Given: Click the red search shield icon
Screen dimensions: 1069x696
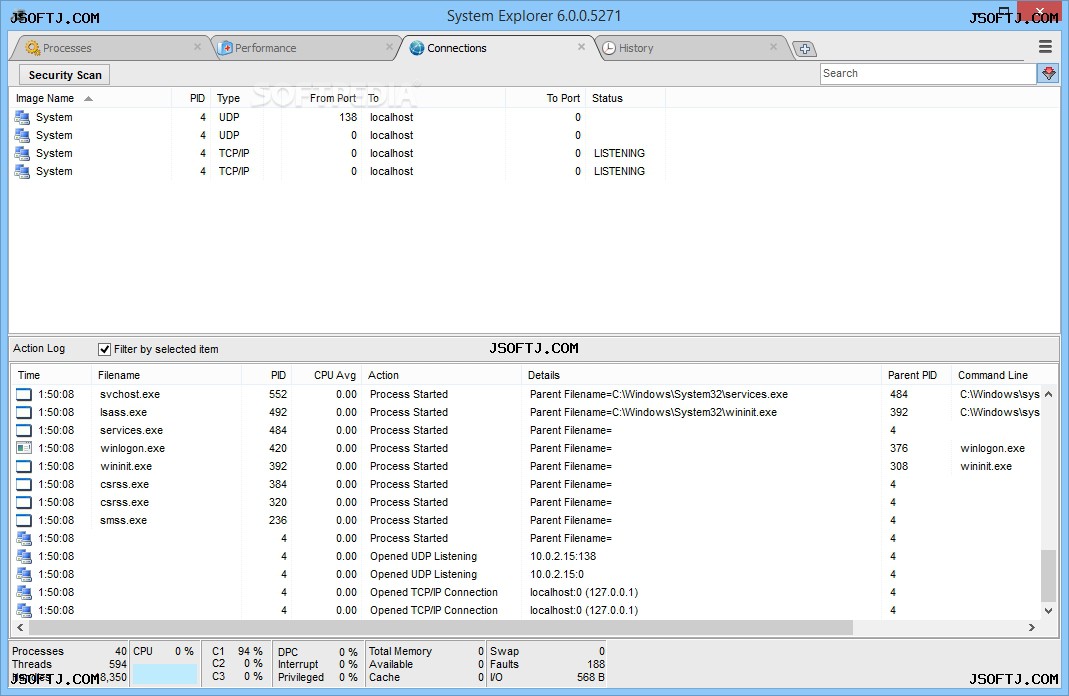Looking at the screenshot, I should tap(1048, 74).
